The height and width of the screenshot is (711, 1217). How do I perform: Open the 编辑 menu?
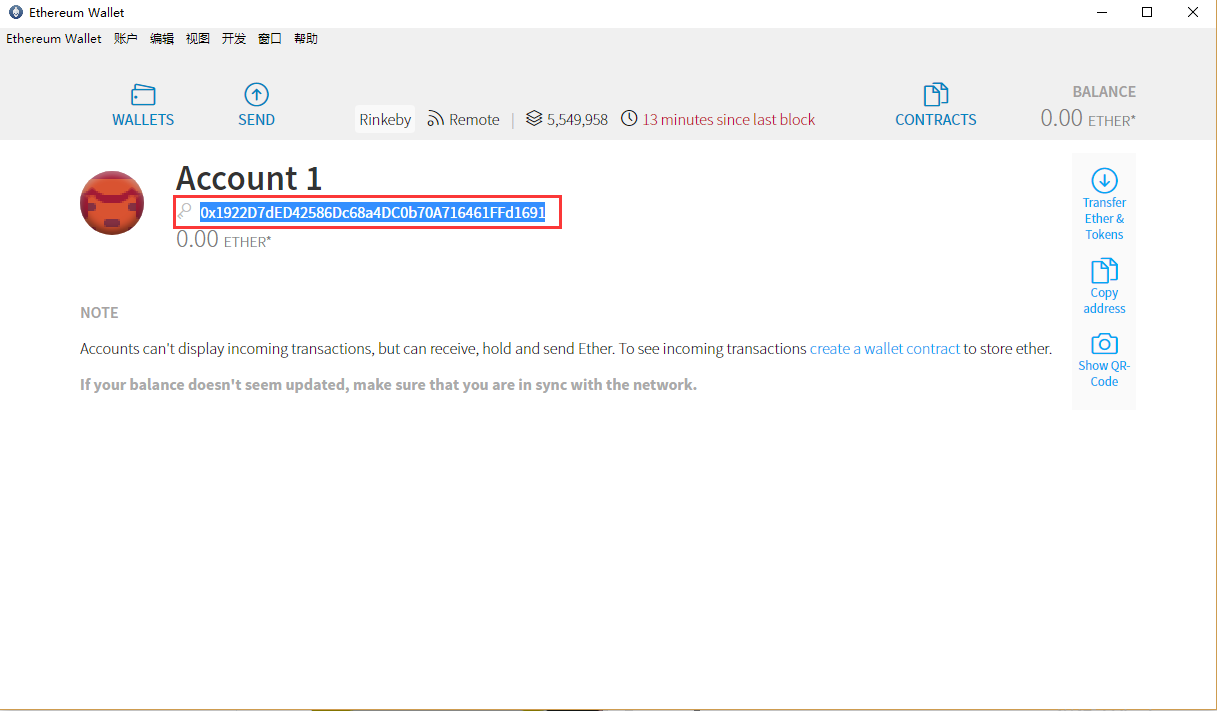[x=162, y=39]
